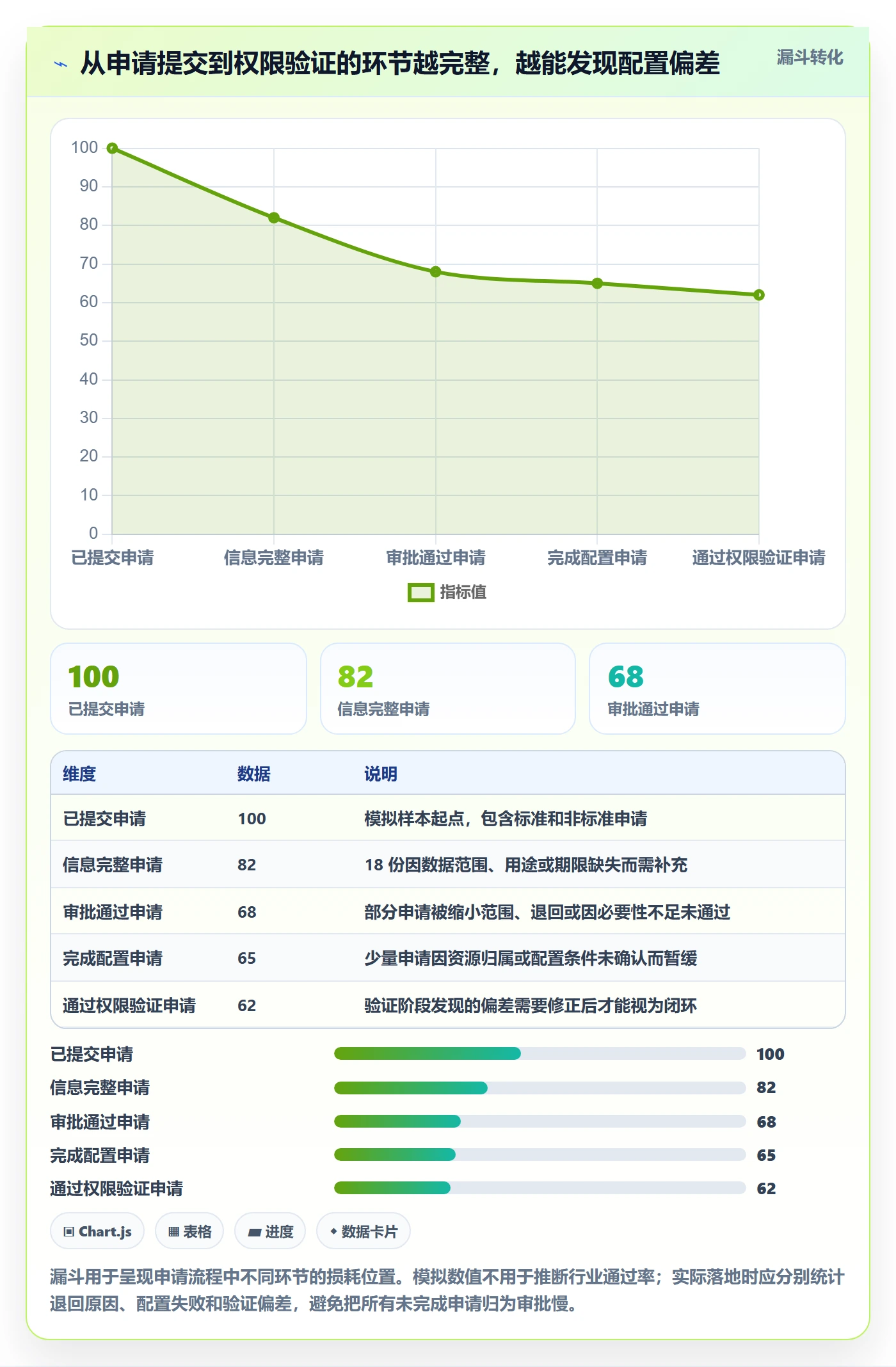Select the 已提交申请 table row cell
Image resolution: width=896 pixels, height=1367 pixels.
click(x=104, y=819)
